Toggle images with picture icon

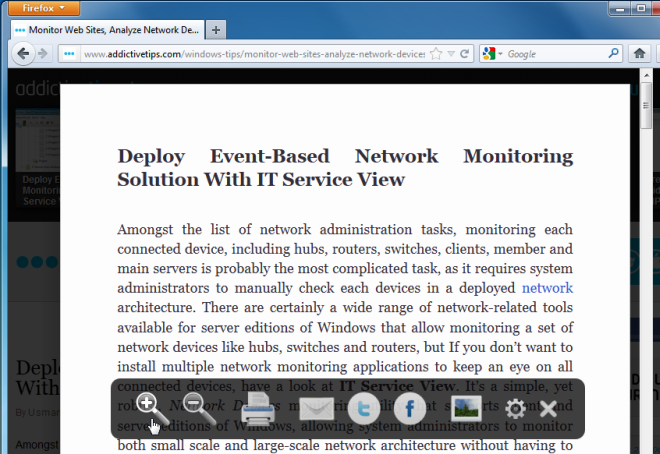466,408
